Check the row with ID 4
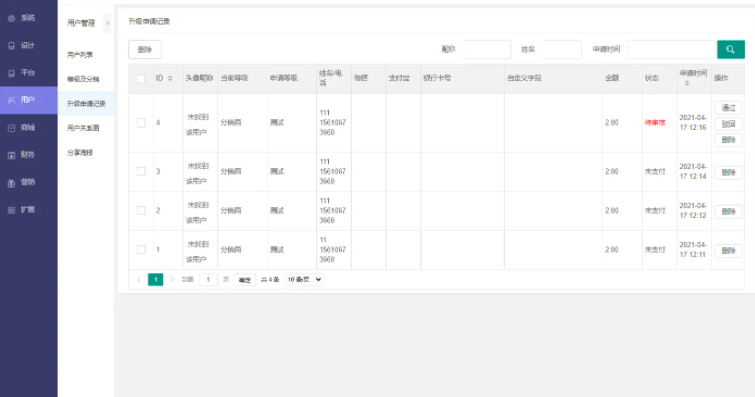755x397 pixels. (x=141, y=123)
